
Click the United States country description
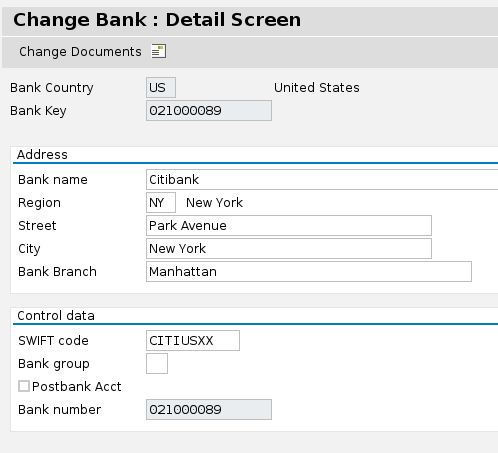coord(317,88)
